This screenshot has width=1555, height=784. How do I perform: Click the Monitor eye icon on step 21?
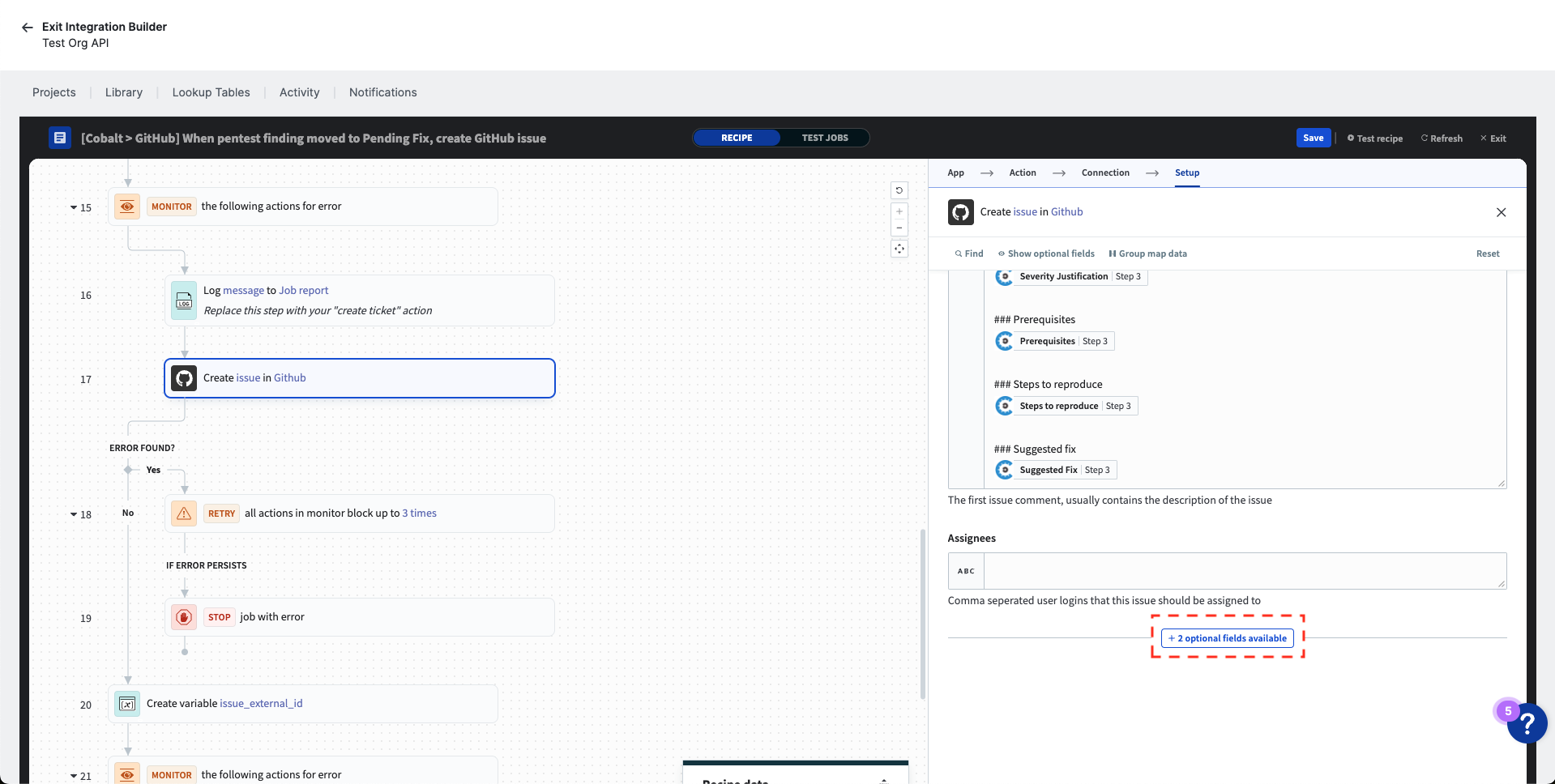(x=127, y=774)
